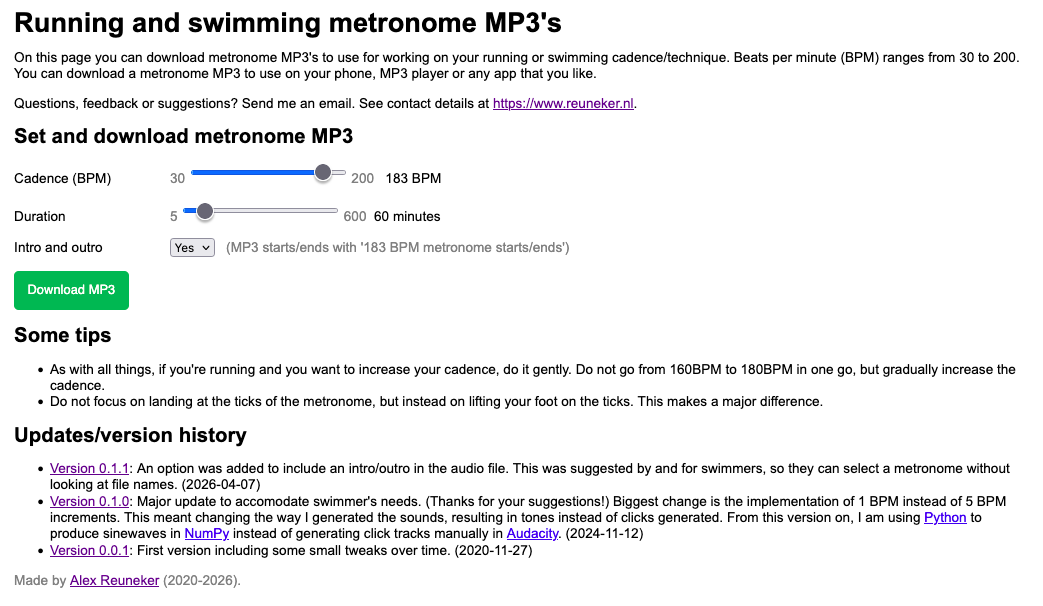1043x606 pixels.
Task: Click the dropdown arrow next to Yes
Action: [x=205, y=247]
